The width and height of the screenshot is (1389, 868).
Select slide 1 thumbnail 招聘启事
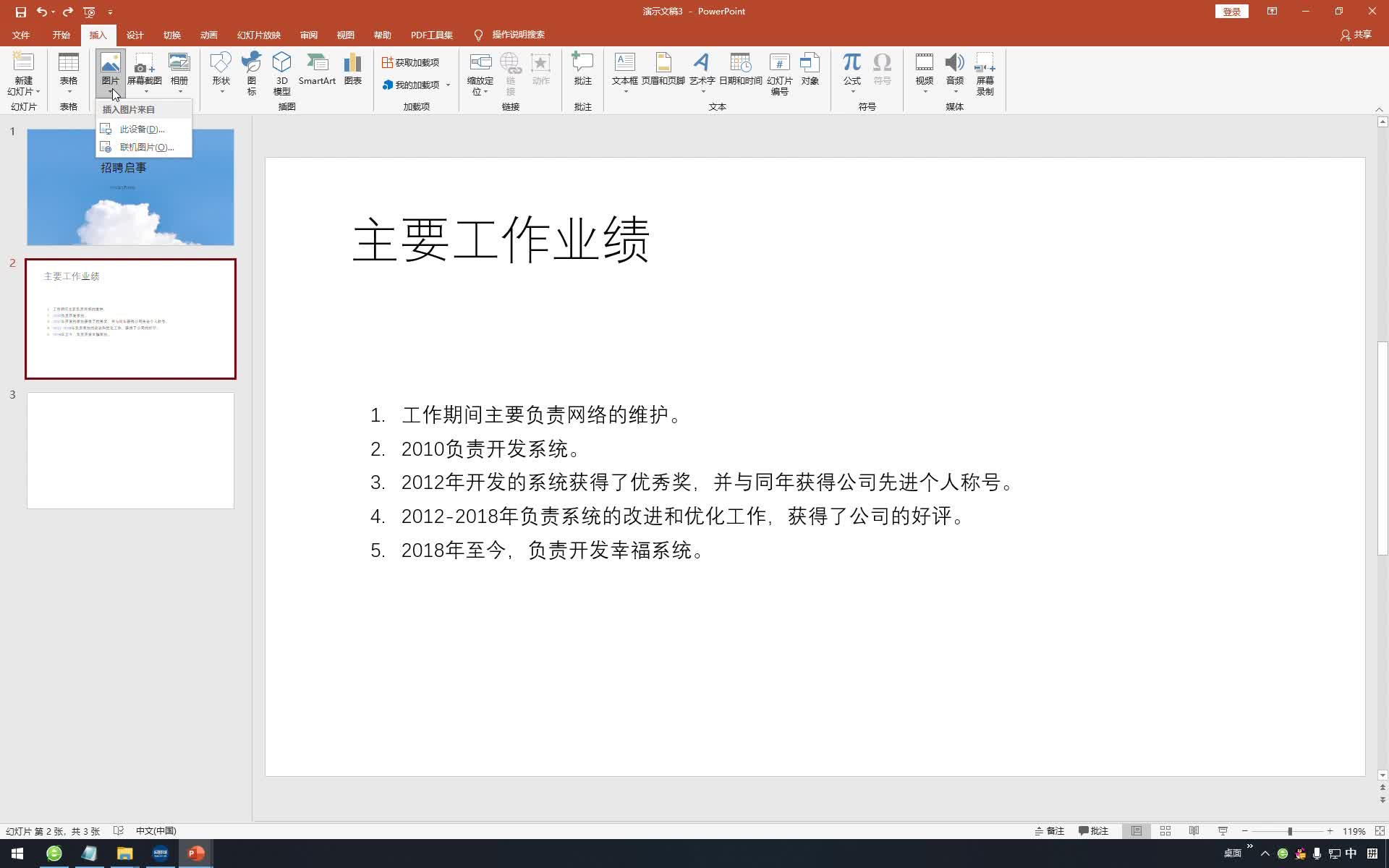point(130,187)
